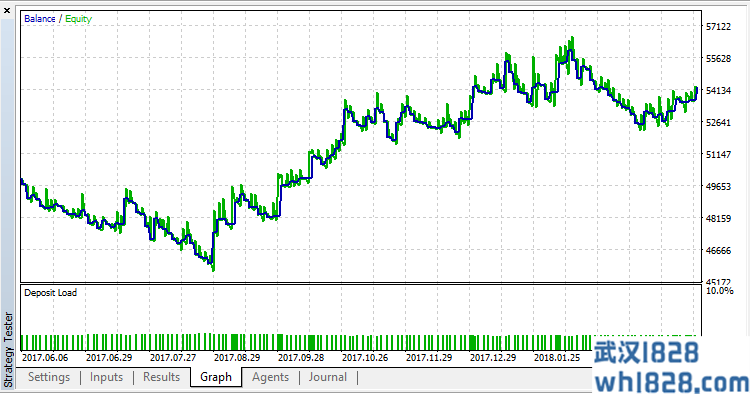Open the Results tab

161,377
